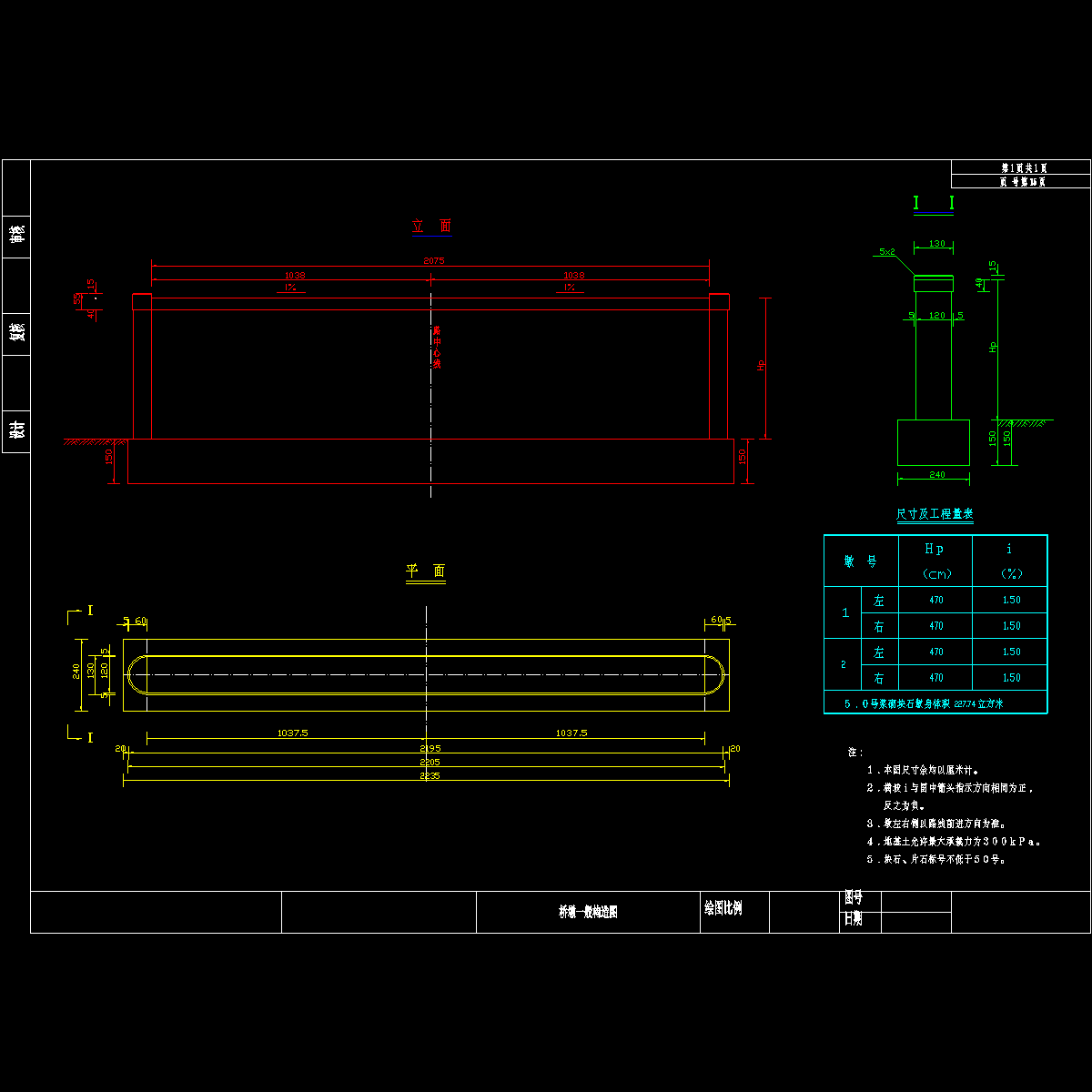This screenshot has width=1092, height=1092.
Task: Click the 5x2 chamfer leader label
Action: point(887,251)
